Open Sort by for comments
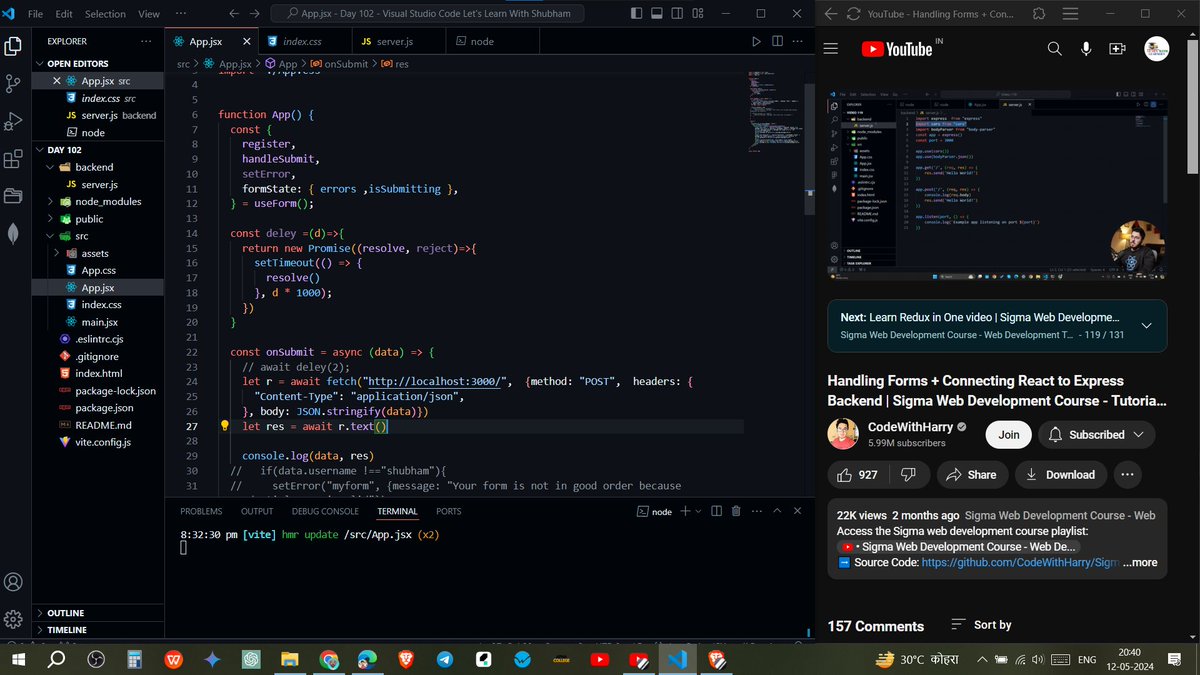 pos(980,625)
